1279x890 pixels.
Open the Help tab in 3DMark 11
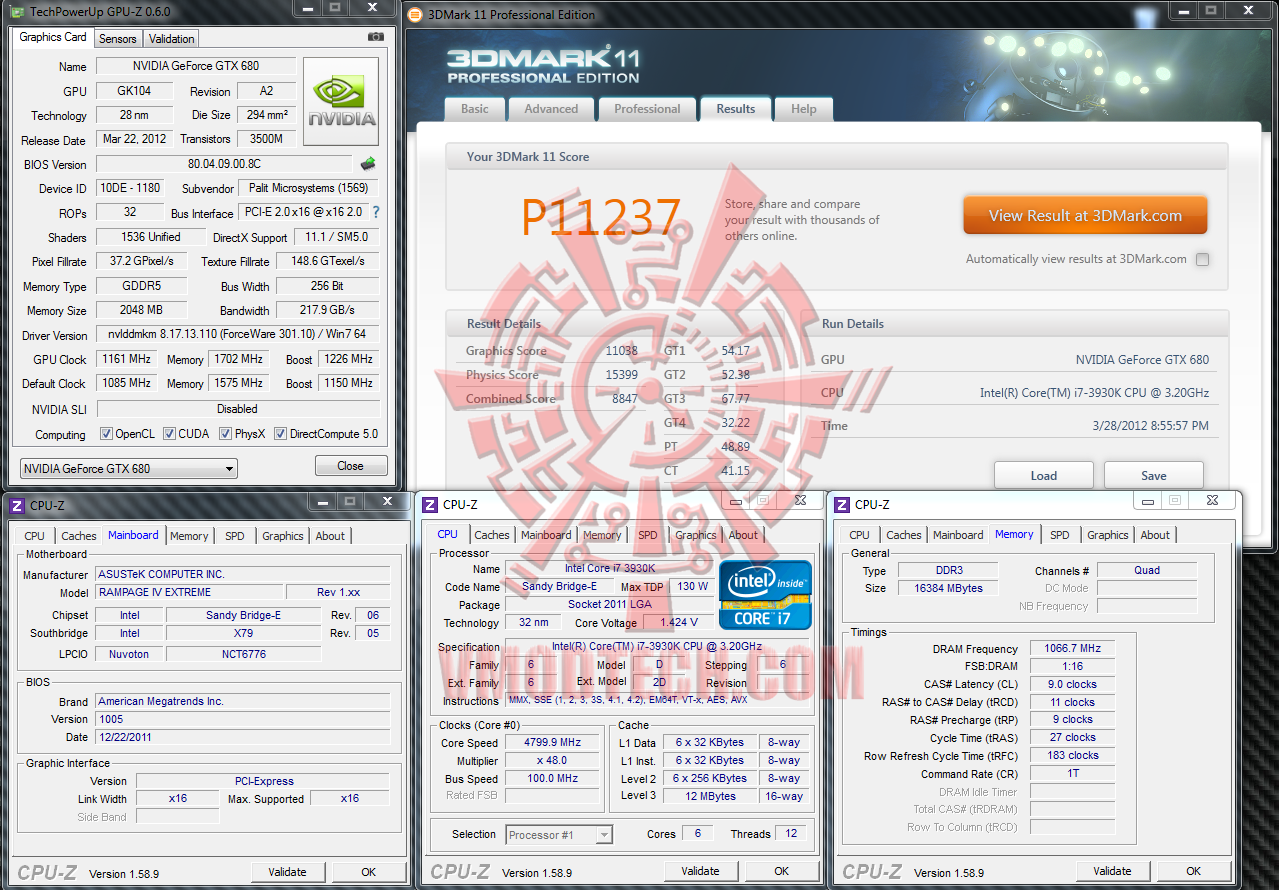(804, 109)
